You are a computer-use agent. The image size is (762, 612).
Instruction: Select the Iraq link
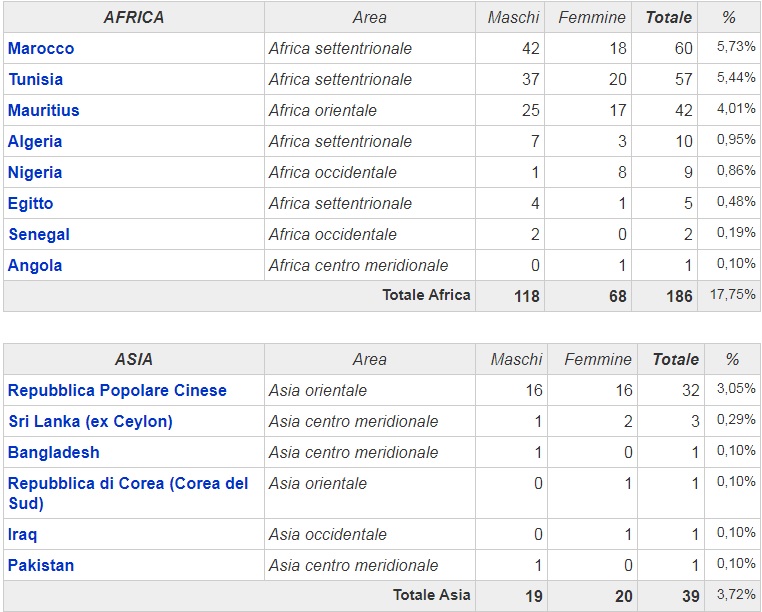23,534
